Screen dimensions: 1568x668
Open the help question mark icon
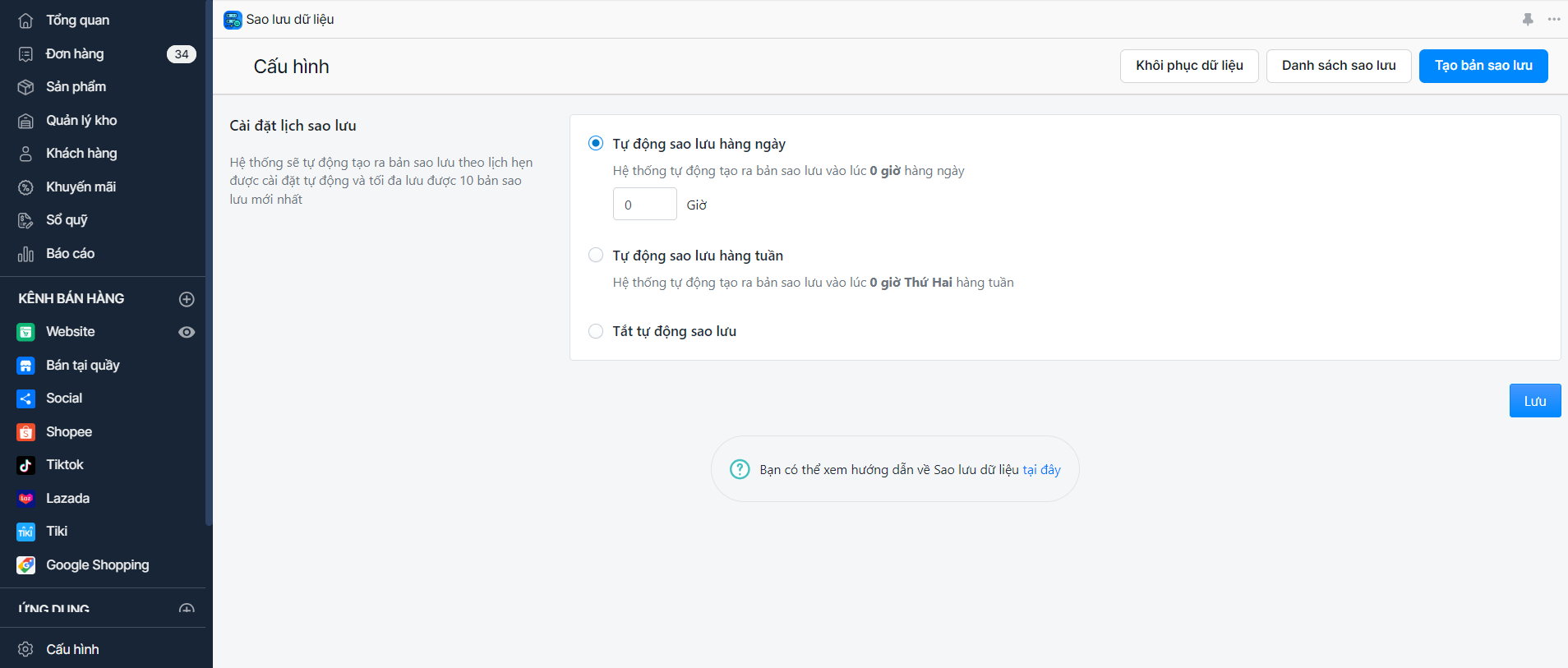pyautogui.click(x=740, y=469)
